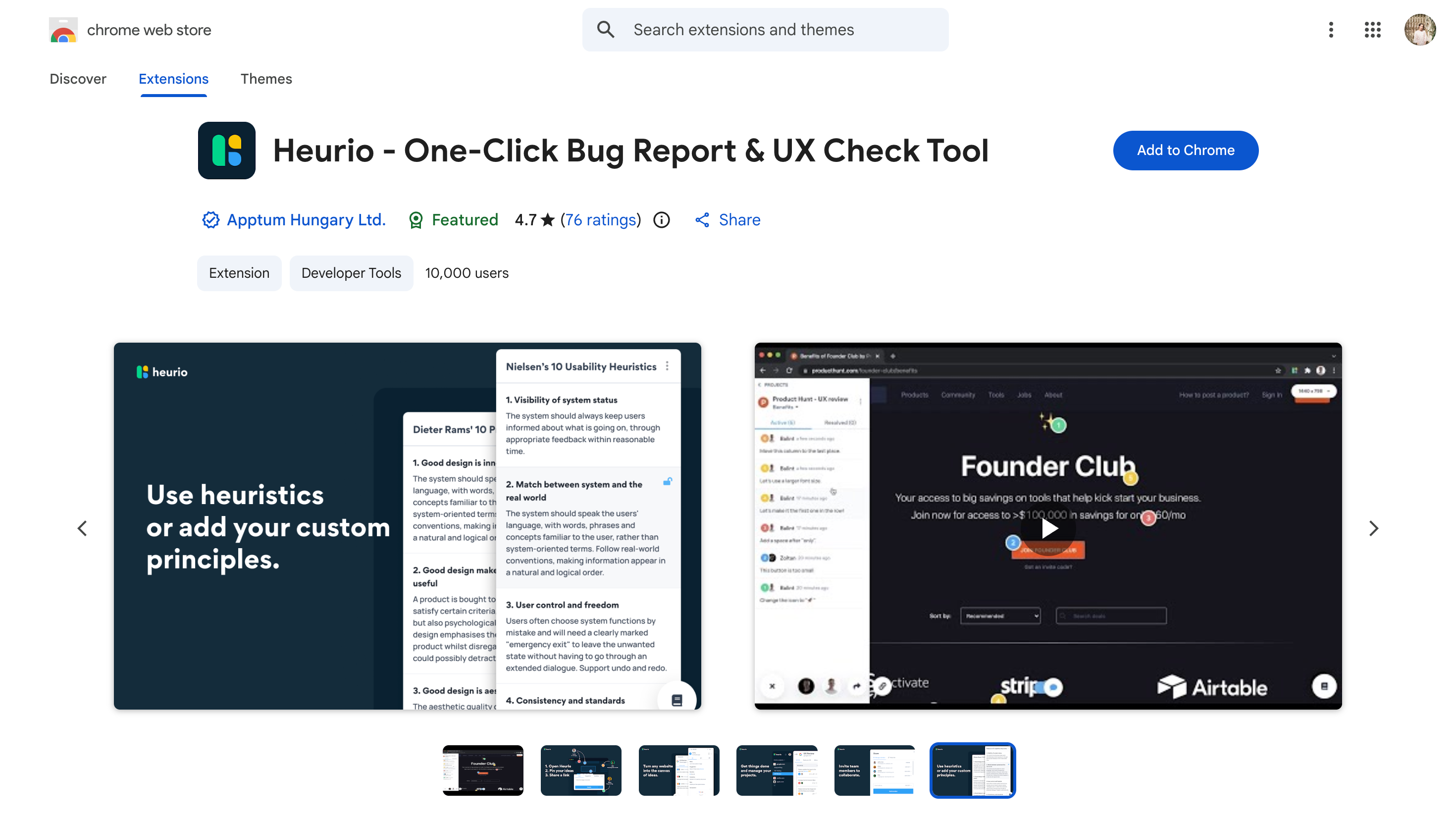Open the Google apps grid

[x=1372, y=30]
